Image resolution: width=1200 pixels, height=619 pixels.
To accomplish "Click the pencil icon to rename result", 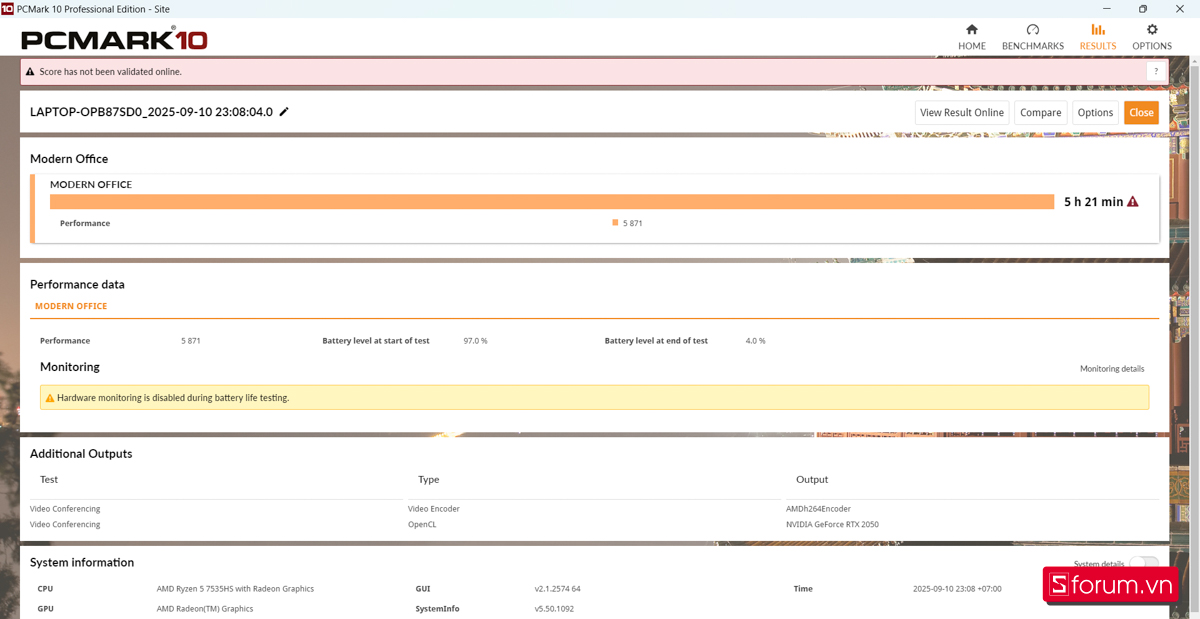I will (284, 112).
